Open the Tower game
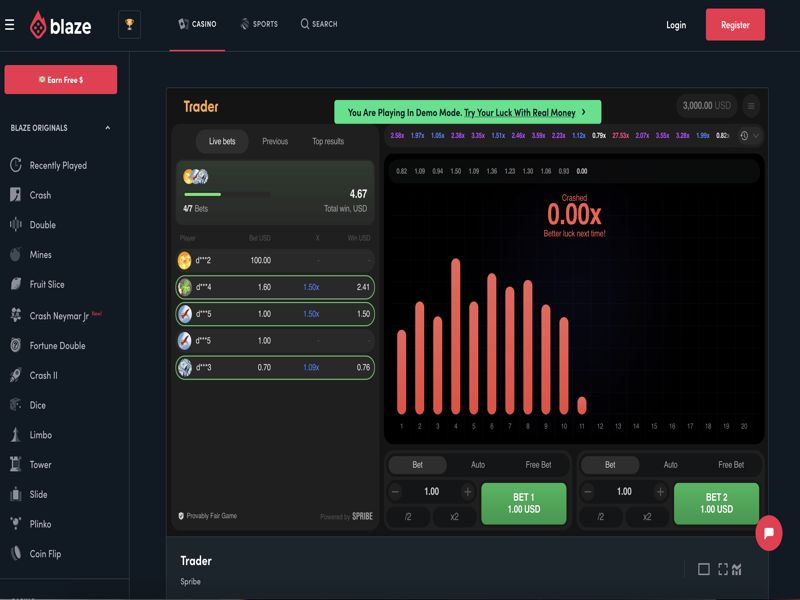800x600 pixels. [31, 464]
